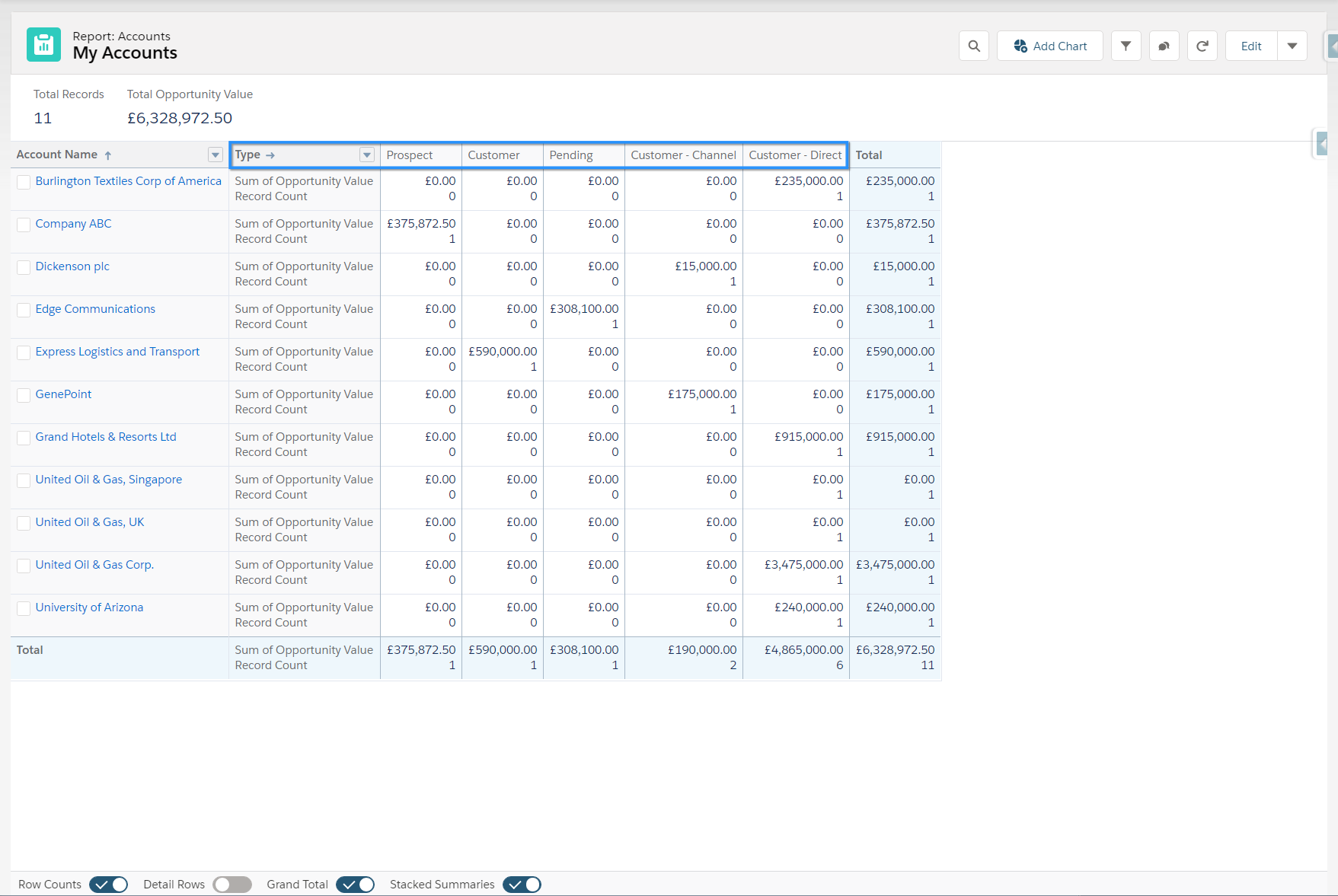Open the United Oil & Gas, Singapore link
1338x896 pixels.
[x=109, y=480]
